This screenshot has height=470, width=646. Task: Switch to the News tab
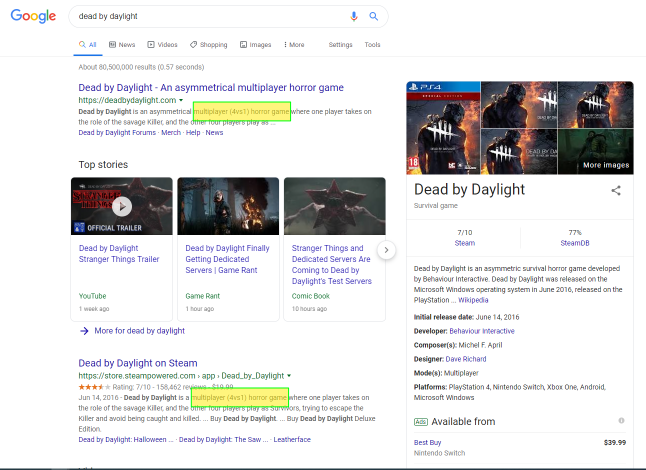click(x=122, y=44)
